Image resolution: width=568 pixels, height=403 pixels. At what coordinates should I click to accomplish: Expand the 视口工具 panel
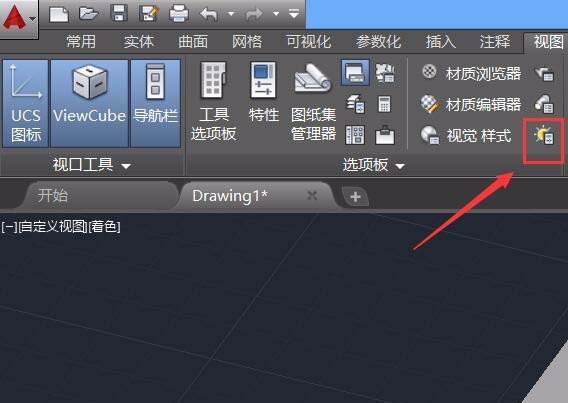(x=92, y=165)
